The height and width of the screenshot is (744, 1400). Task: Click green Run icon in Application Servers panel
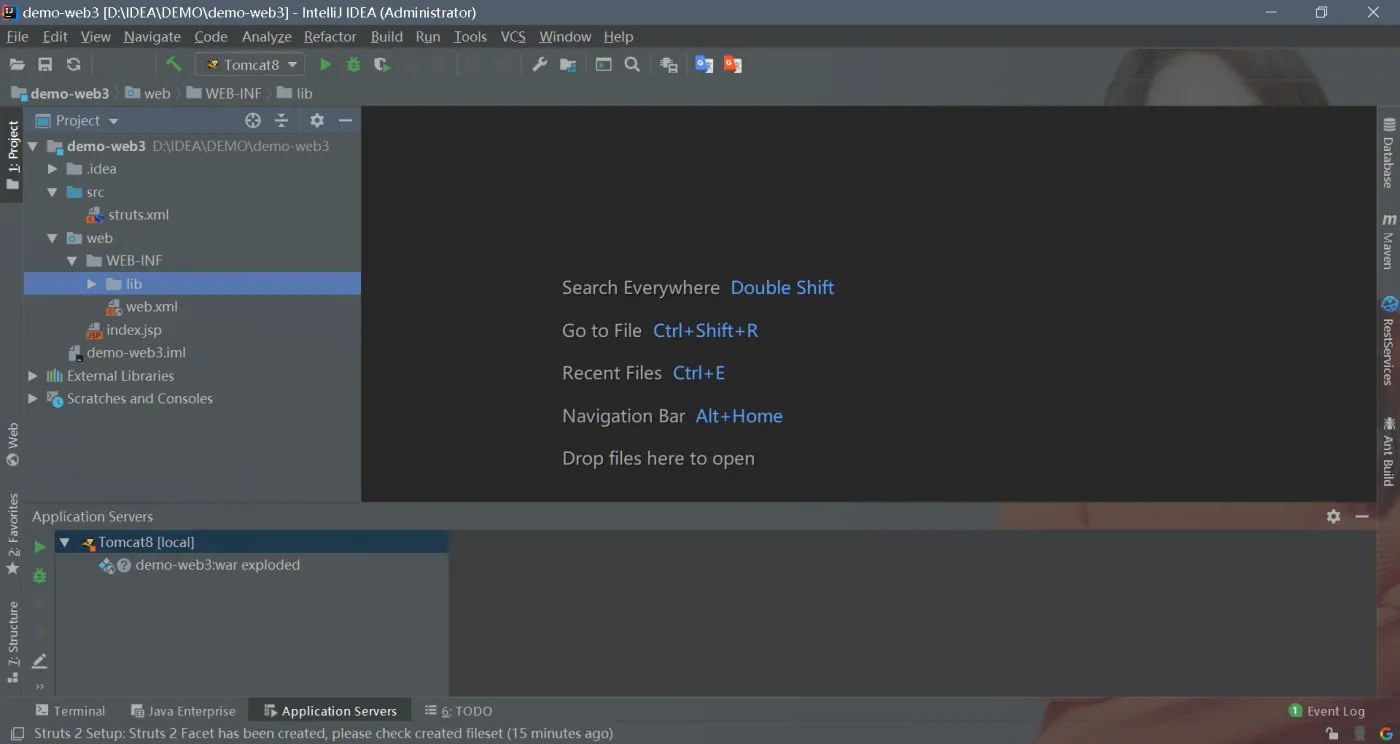[39, 547]
